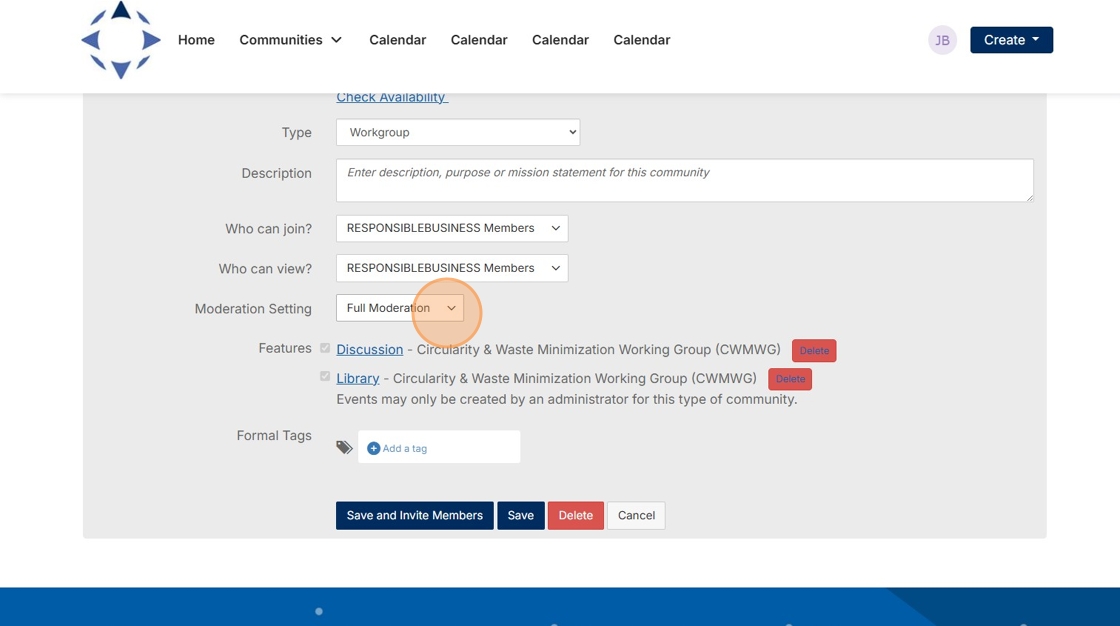Open the Who can join dropdown
Screen dimensions: 1120x626
452,228
